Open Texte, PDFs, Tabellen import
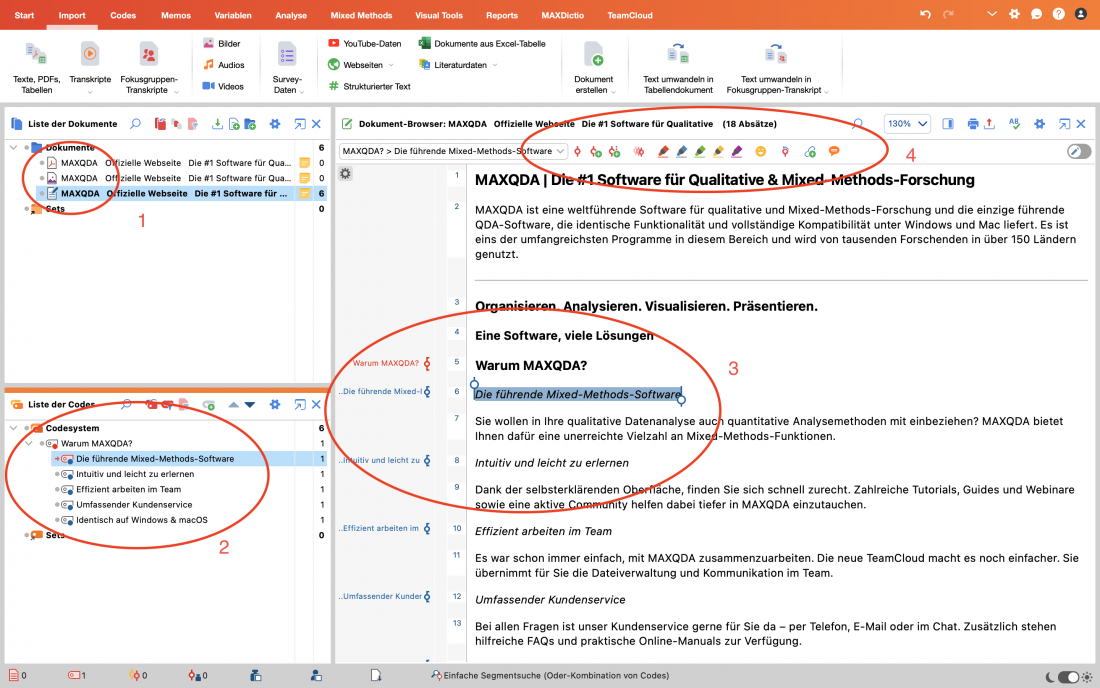1100x688 pixels. tap(36, 67)
